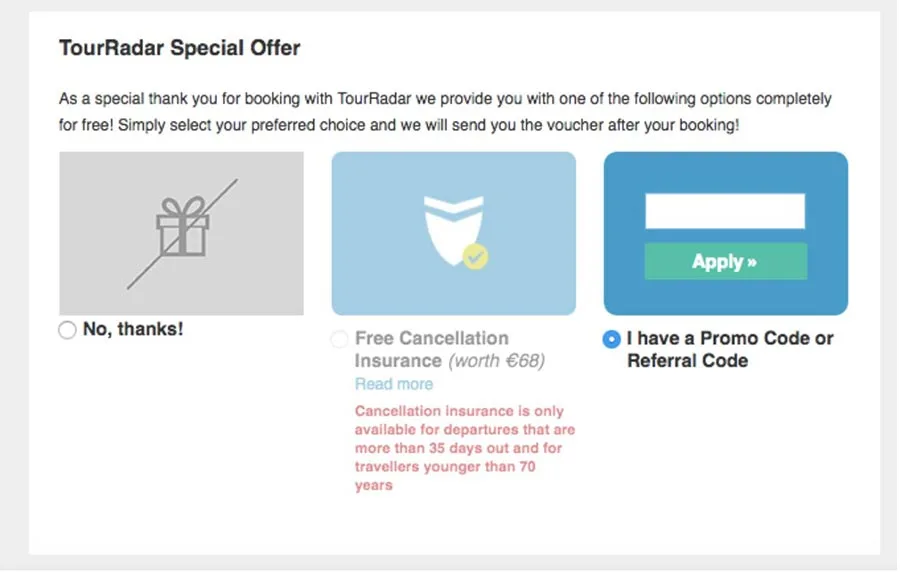Click the "TourRadar Special Offer" heading
900x572 pixels.
(x=180, y=48)
